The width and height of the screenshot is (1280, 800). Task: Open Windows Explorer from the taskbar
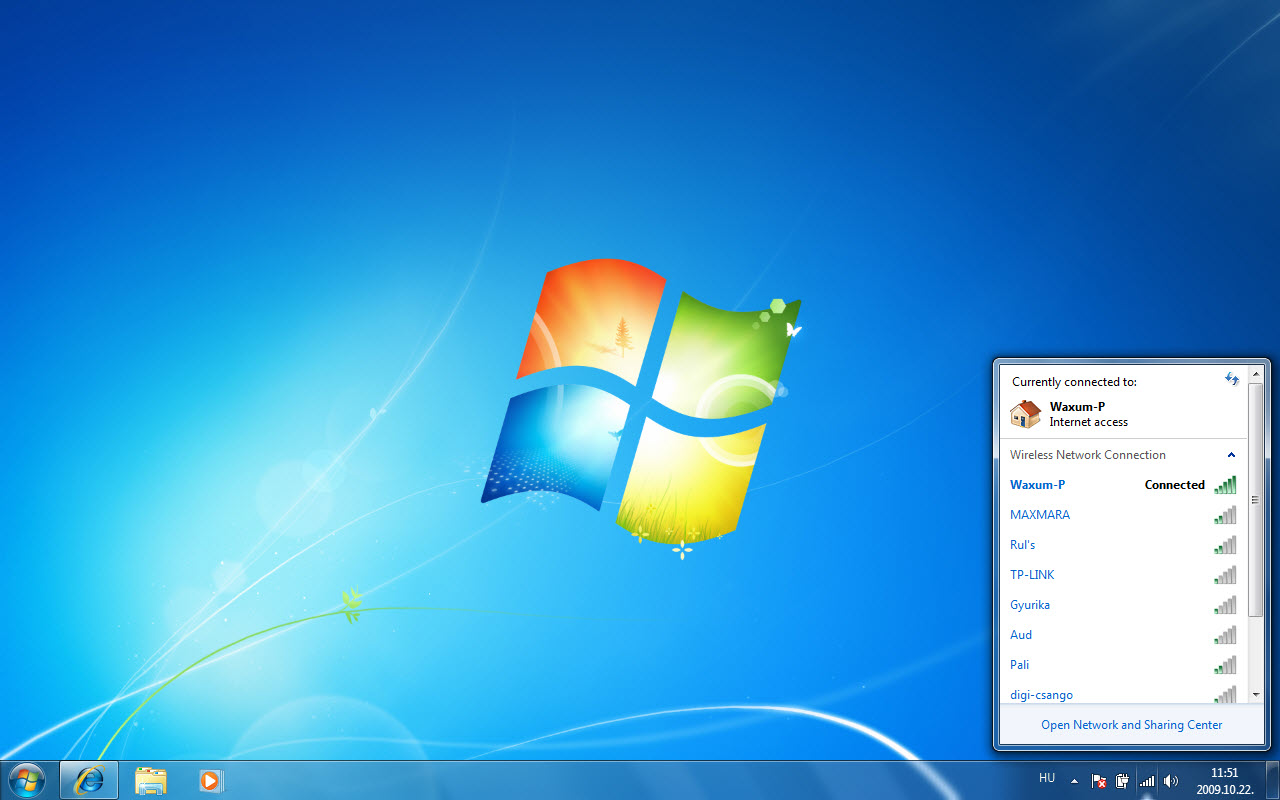150,780
